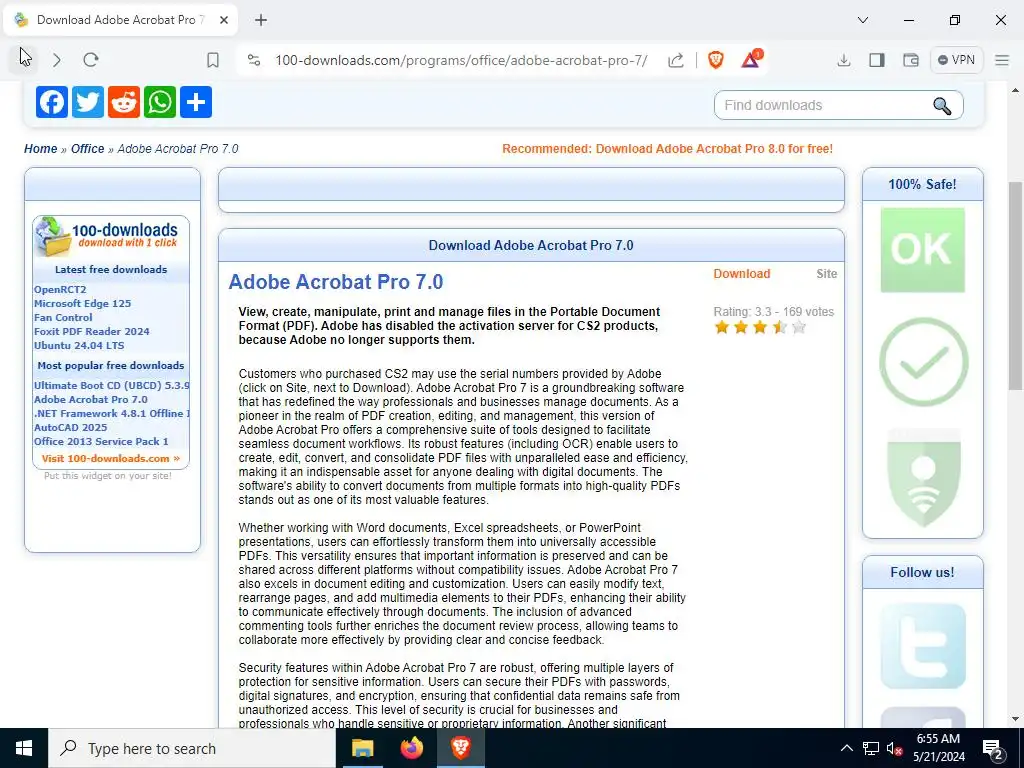Image resolution: width=1024 pixels, height=768 pixels.
Task: Open the OpenRCT2 download link
Action: coord(60,289)
